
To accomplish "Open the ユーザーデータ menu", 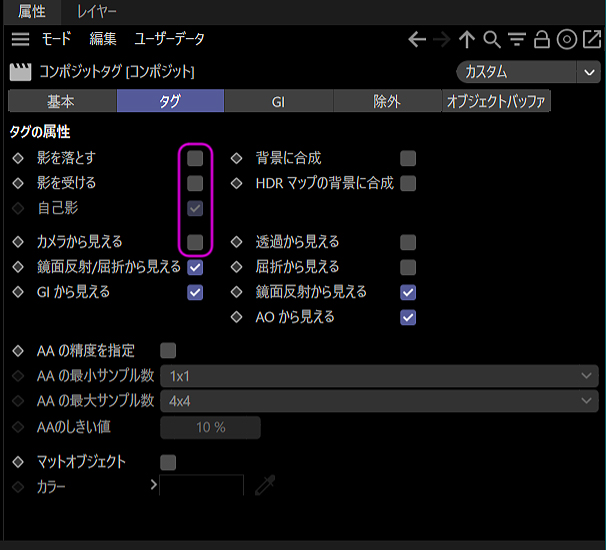I will [170, 40].
